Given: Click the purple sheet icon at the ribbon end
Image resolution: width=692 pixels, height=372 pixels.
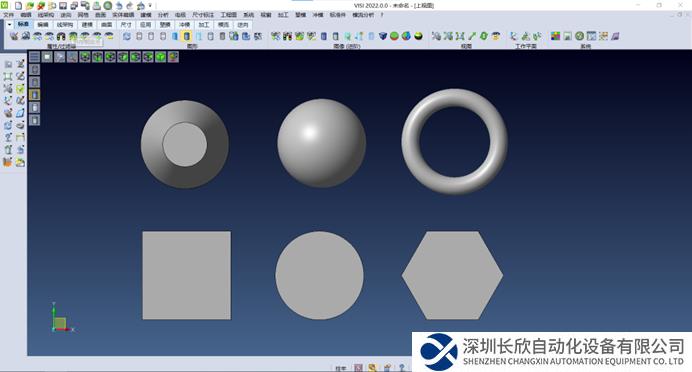Looking at the screenshot, I should click(615, 36).
